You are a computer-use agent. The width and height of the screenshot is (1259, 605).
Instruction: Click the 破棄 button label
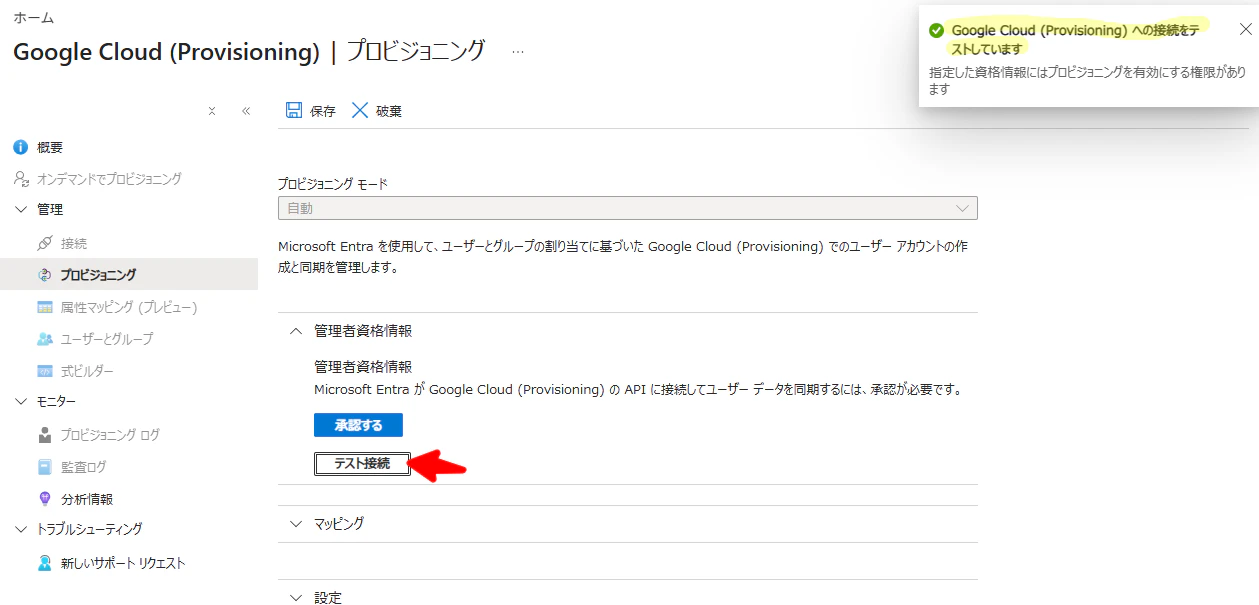[389, 111]
